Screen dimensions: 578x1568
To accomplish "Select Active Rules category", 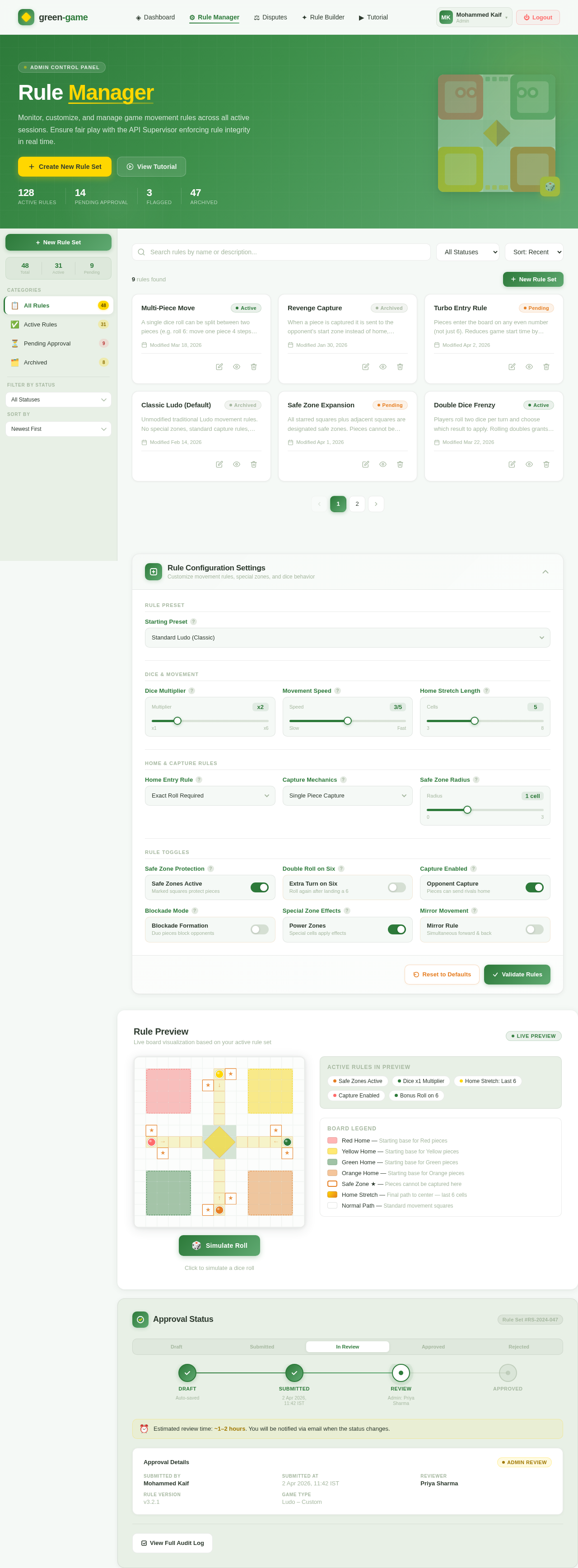I will pos(58,324).
